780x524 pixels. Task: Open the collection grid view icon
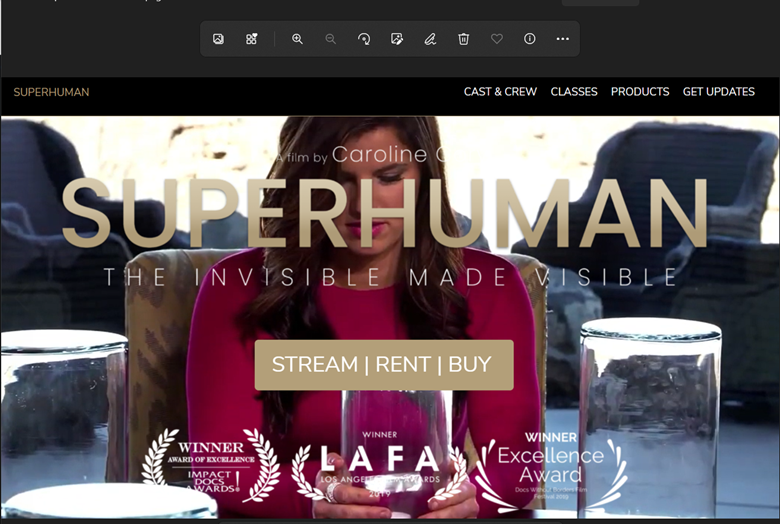pyautogui.click(x=252, y=39)
